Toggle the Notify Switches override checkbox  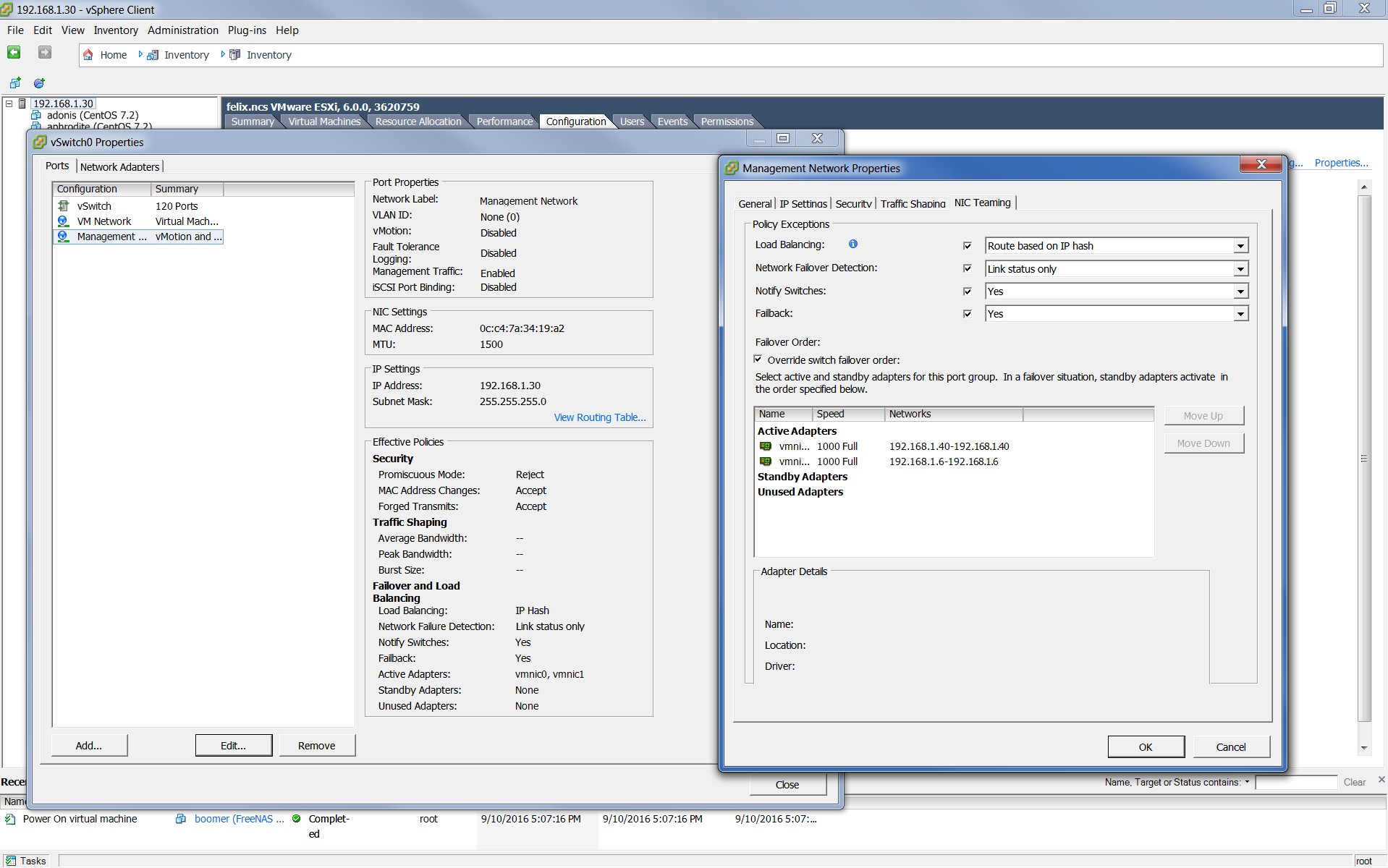968,292
